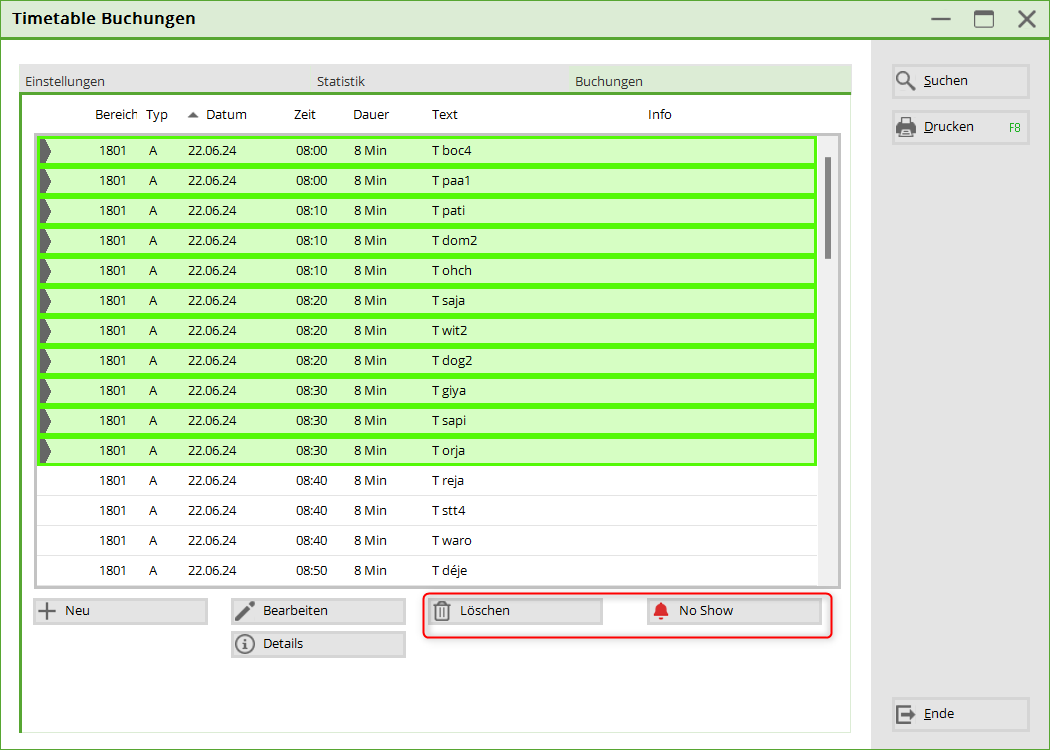Click the trash can icon for Löschen
Image resolution: width=1050 pixels, height=750 pixels.
(442, 611)
